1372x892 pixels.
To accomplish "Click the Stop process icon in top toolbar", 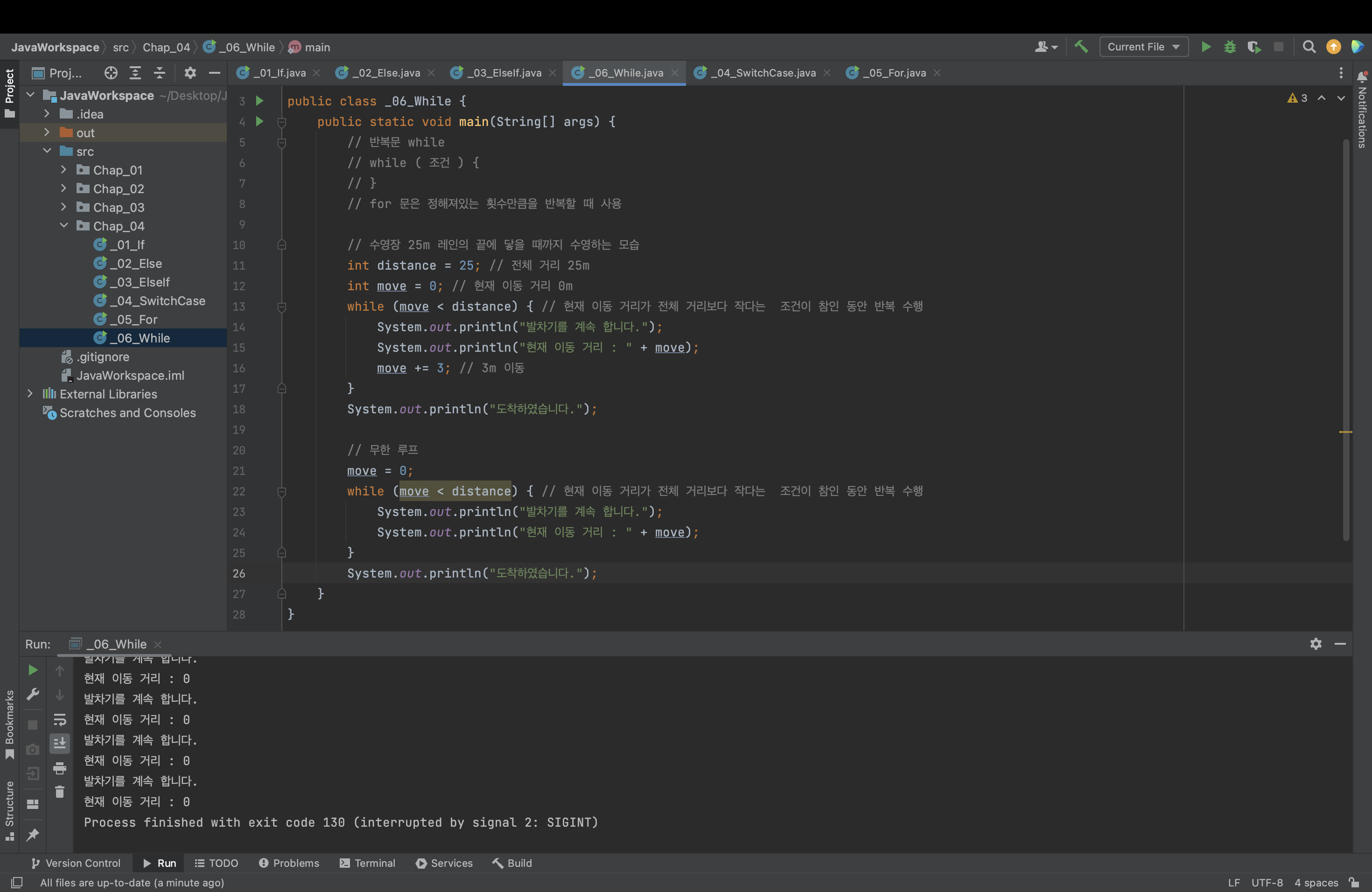I will click(1279, 47).
